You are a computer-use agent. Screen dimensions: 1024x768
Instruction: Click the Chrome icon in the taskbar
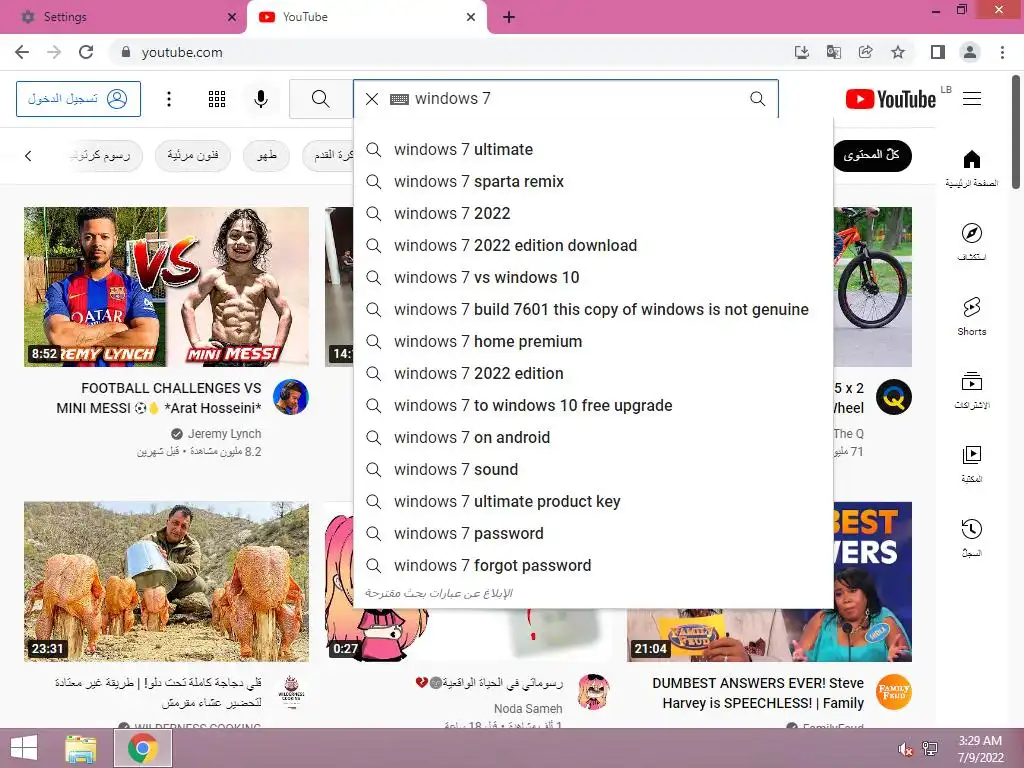pos(143,748)
